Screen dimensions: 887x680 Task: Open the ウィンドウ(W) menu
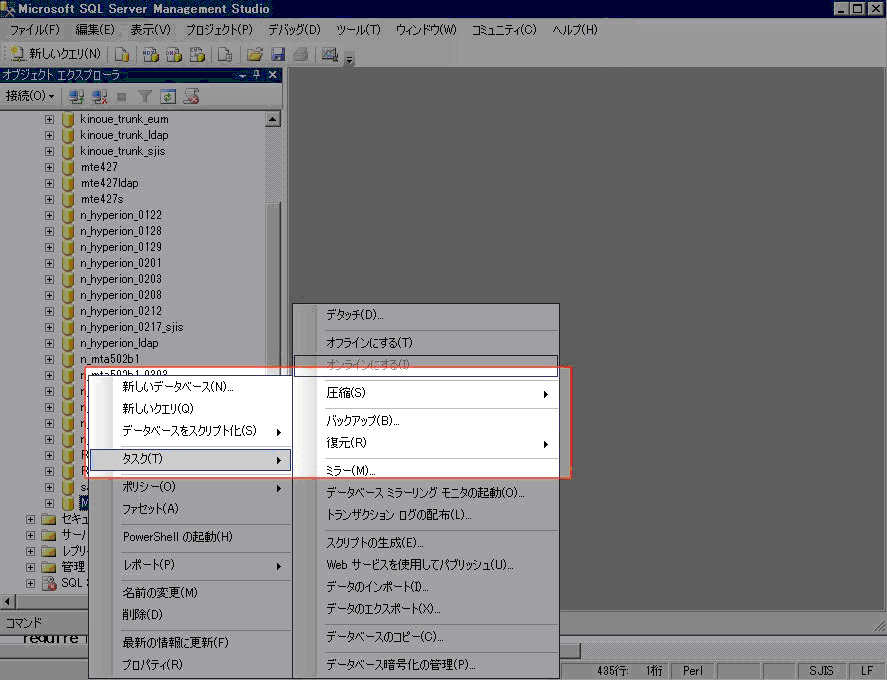pyautogui.click(x=426, y=30)
